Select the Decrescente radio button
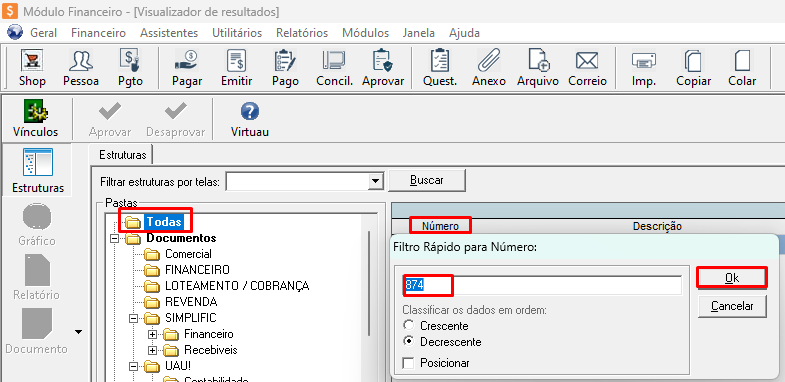The image size is (785, 382). point(409,341)
